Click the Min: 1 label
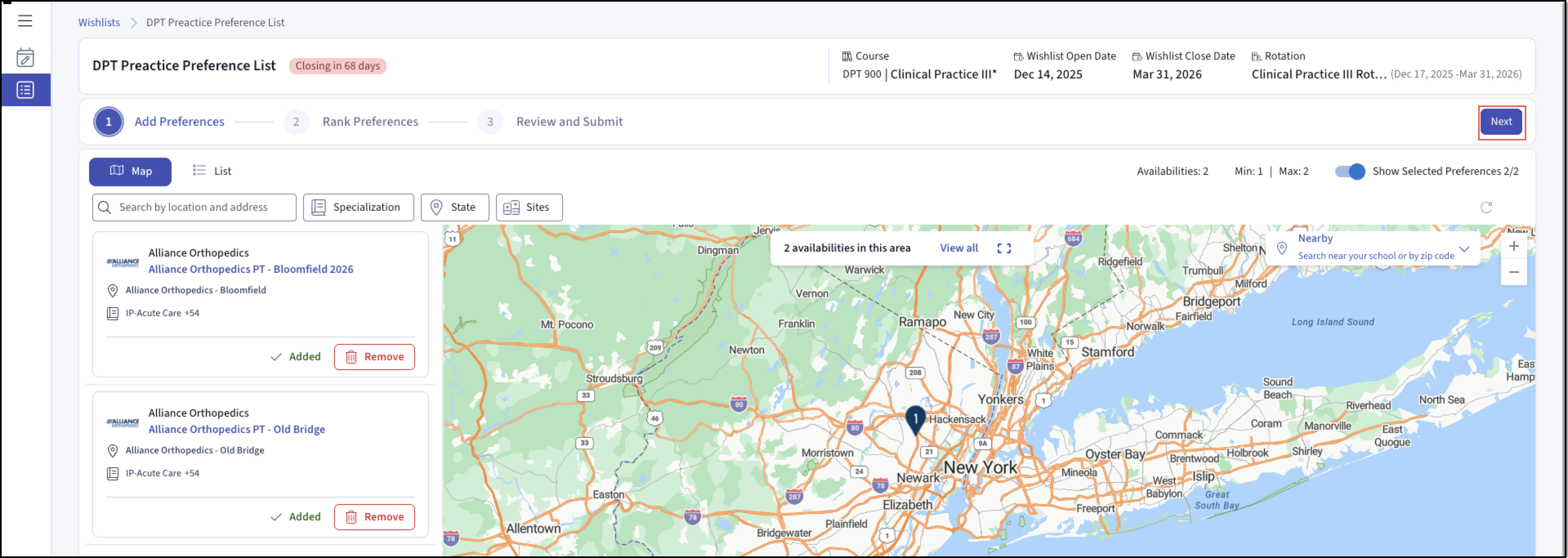Viewport: 1568px width, 558px height. [1249, 172]
